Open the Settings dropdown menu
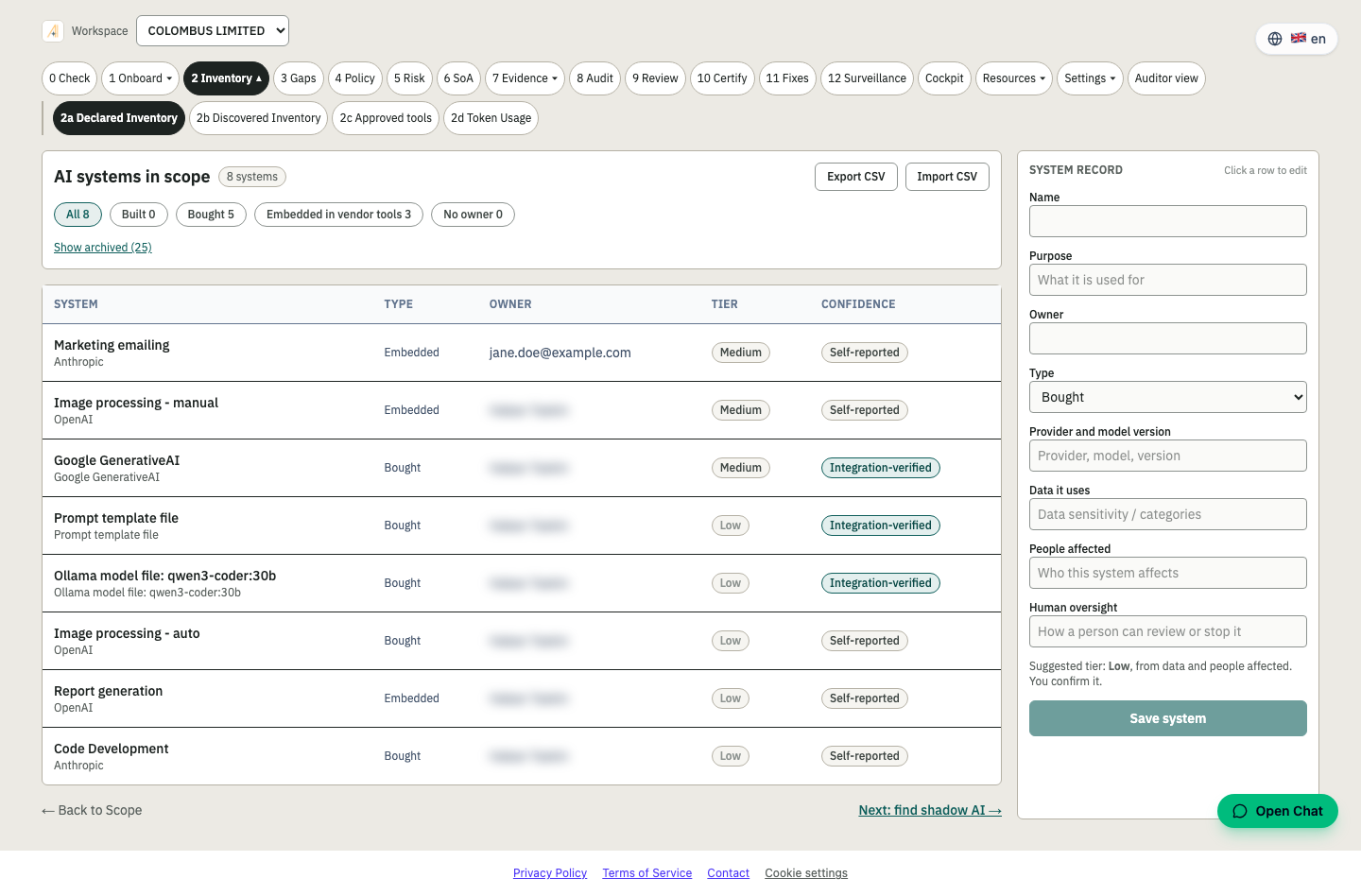The image size is (1361, 896). point(1090,78)
